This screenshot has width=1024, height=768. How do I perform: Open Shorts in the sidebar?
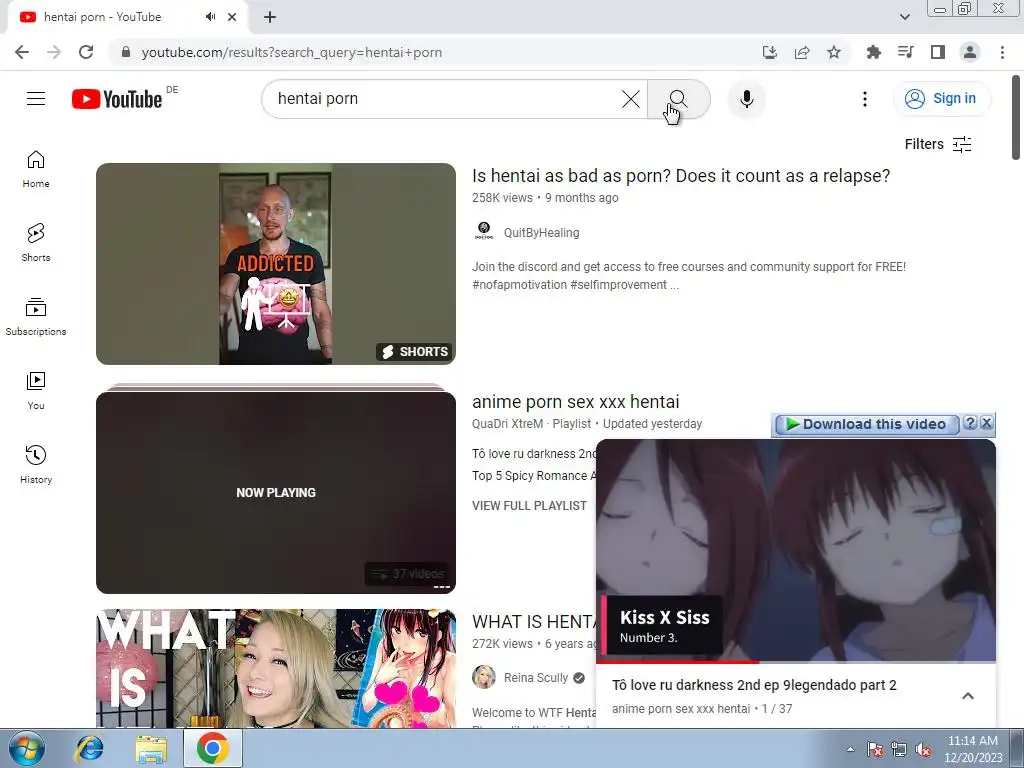(x=36, y=243)
